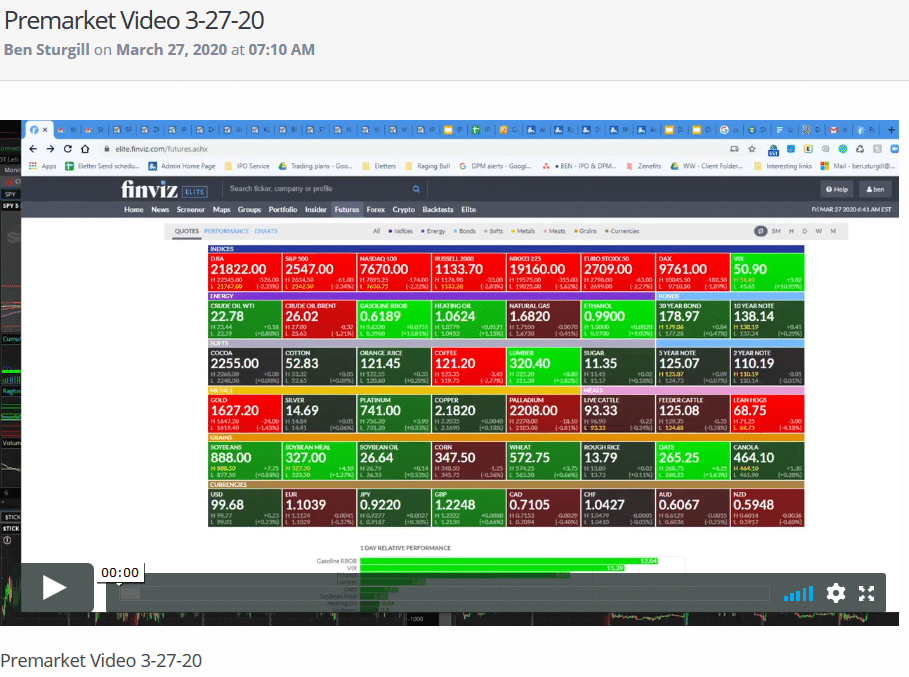Filter futures by Meats
This screenshot has height=677, width=909.
554,231
